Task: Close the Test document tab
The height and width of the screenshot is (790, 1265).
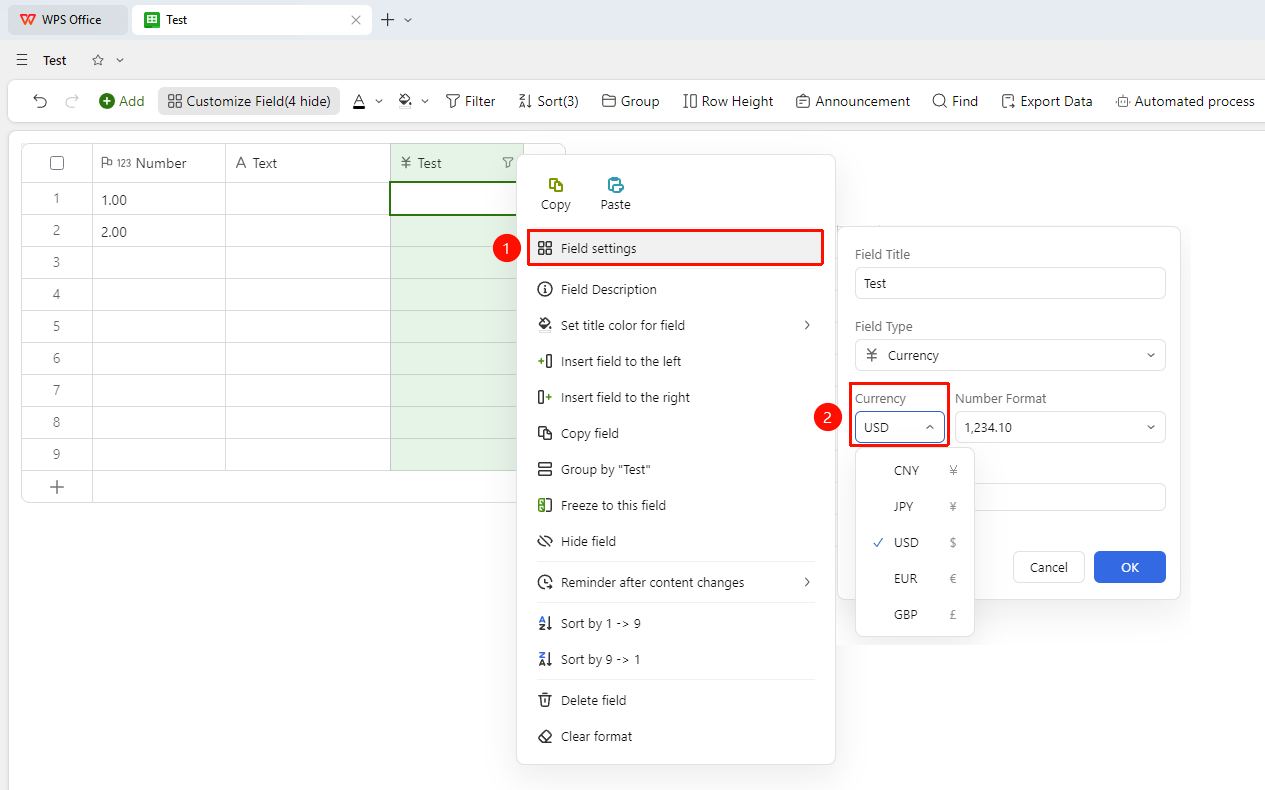Action: pyautogui.click(x=356, y=20)
